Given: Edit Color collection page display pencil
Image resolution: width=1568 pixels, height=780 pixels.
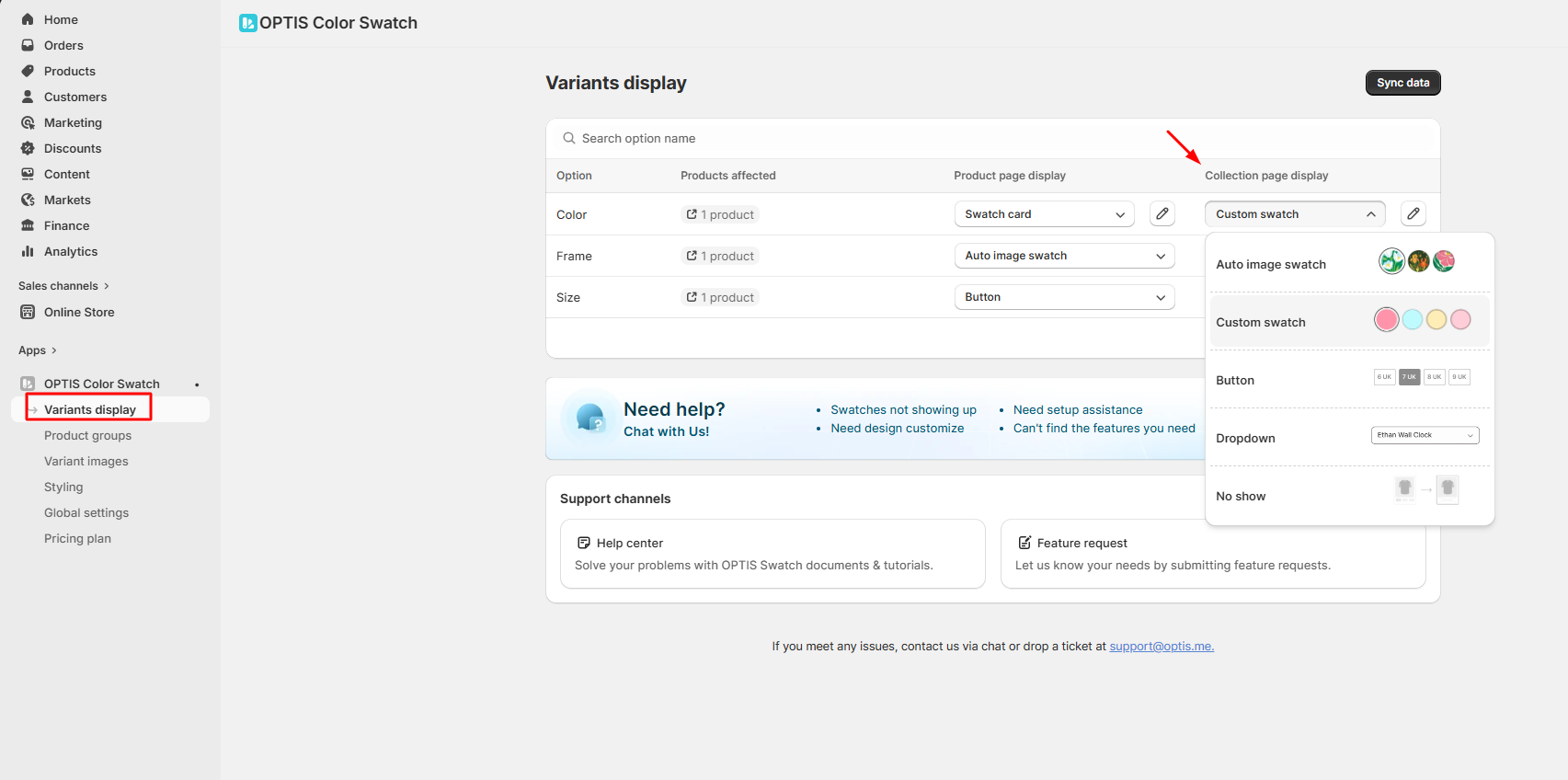Looking at the screenshot, I should (x=1413, y=213).
